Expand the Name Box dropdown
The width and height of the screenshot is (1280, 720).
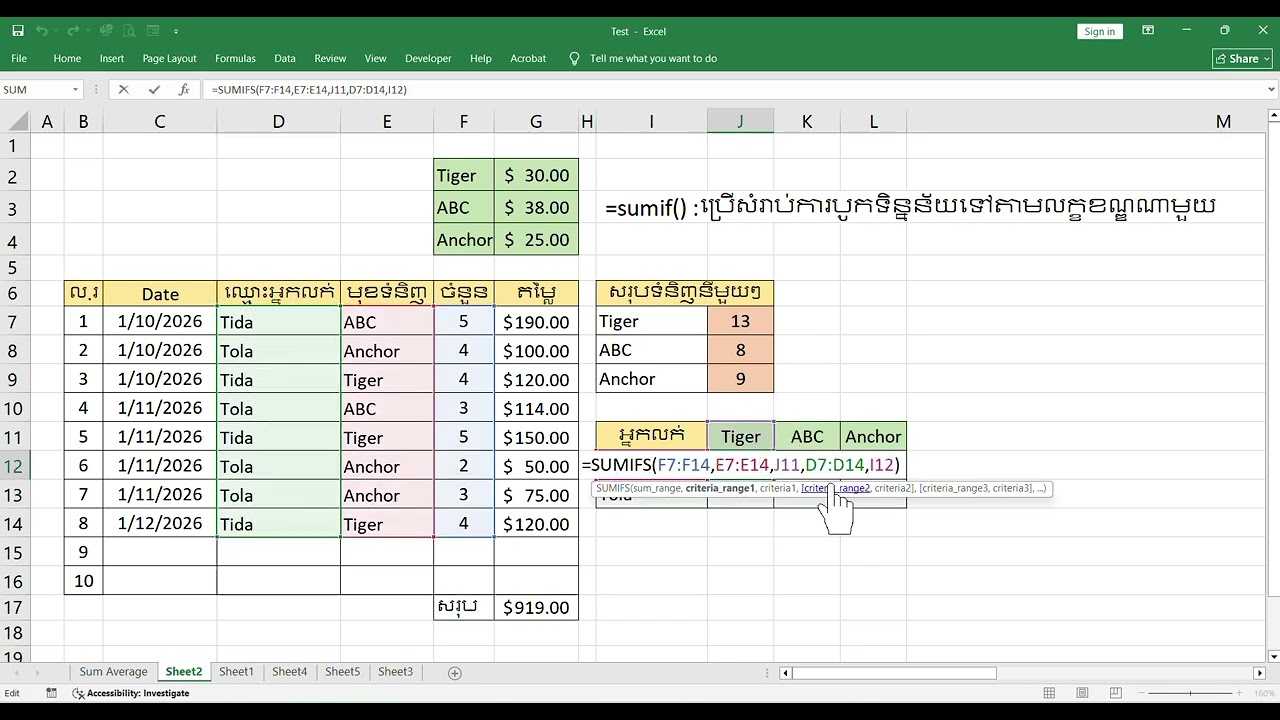coord(75,89)
